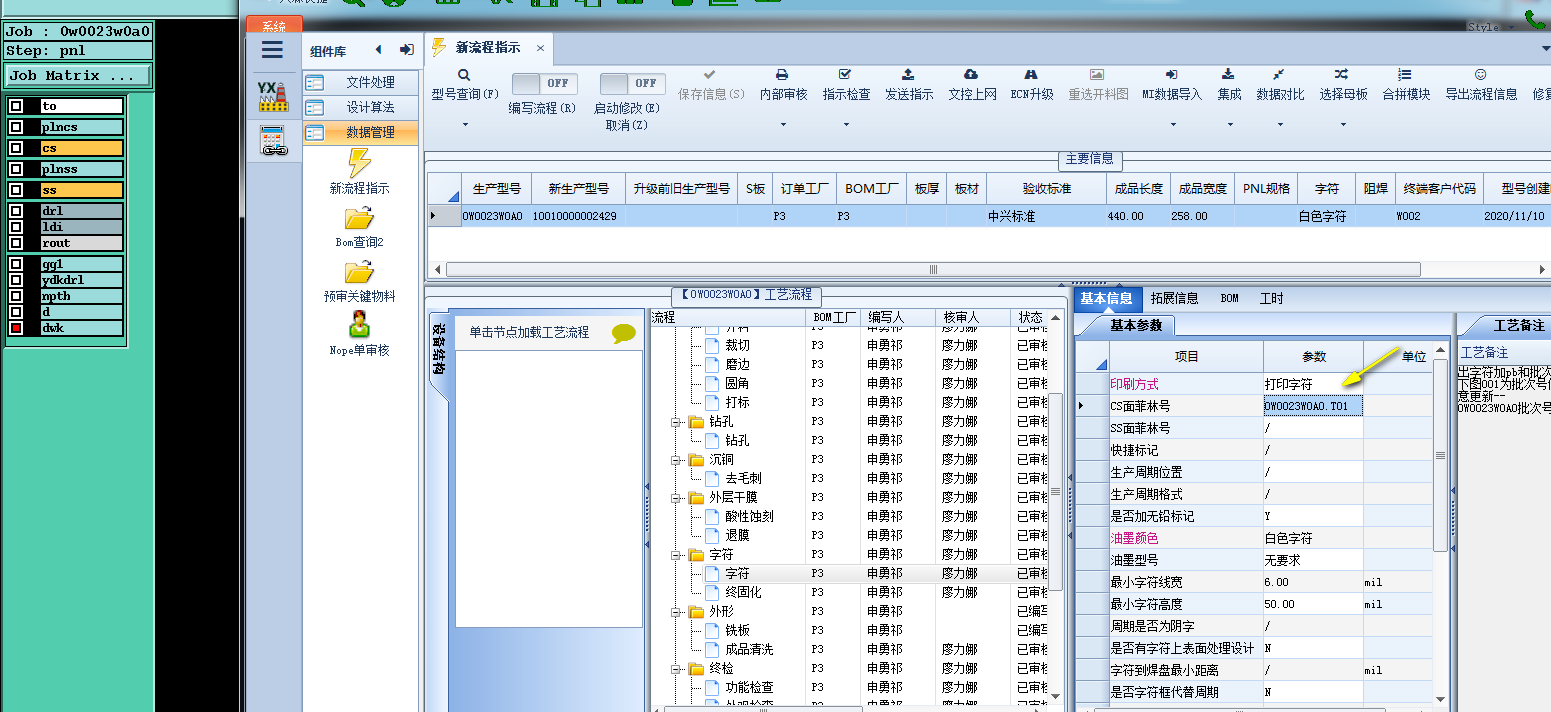Image resolution: width=1551 pixels, height=712 pixels.
Task: Open the Nope单审核 user icon
Action: [x=359, y=326]
